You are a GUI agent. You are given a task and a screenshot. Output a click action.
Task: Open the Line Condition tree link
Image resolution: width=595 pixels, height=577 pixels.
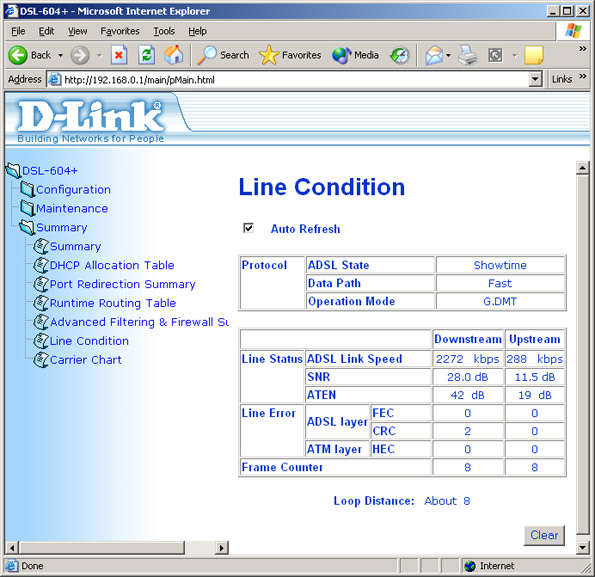[89, 341]
